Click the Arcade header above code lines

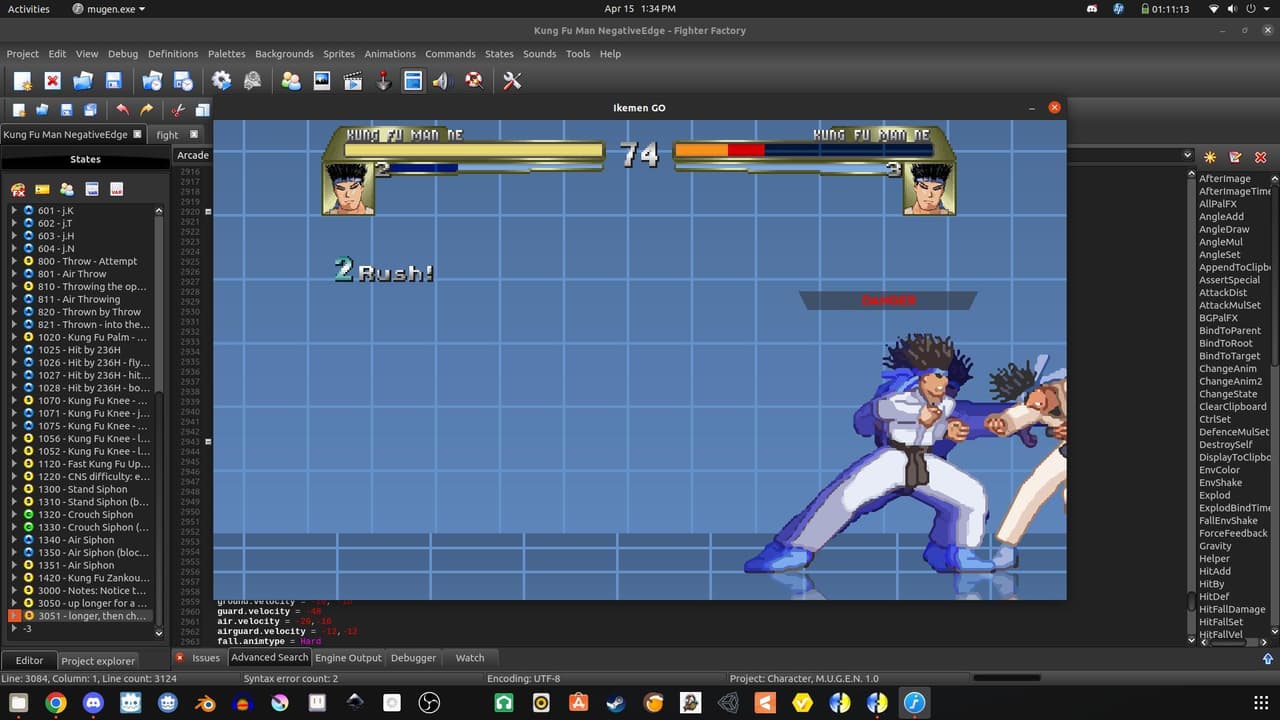point(193,155)
